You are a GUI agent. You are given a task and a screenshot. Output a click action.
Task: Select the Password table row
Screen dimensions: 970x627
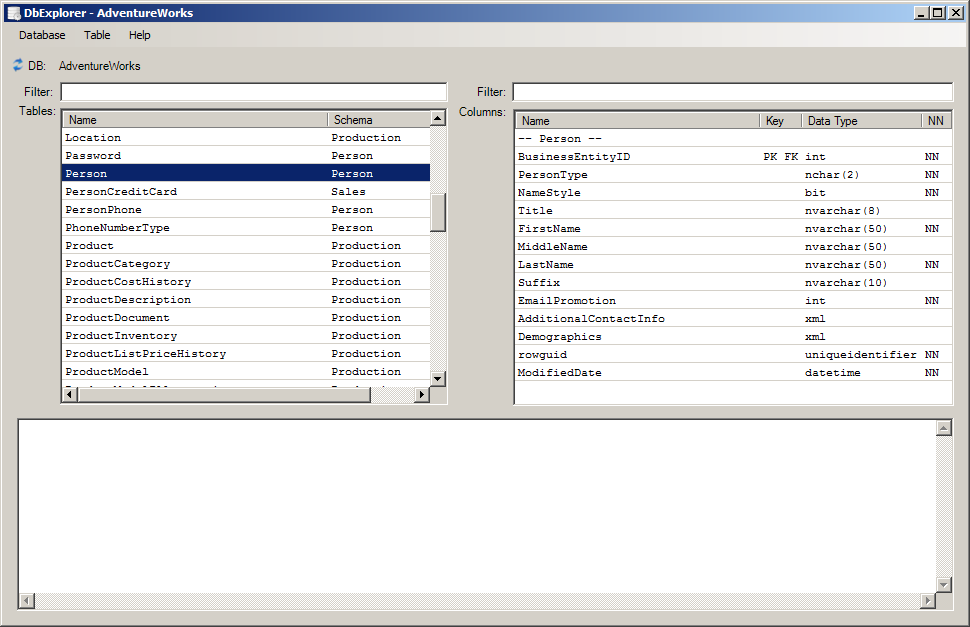[246, 155]
